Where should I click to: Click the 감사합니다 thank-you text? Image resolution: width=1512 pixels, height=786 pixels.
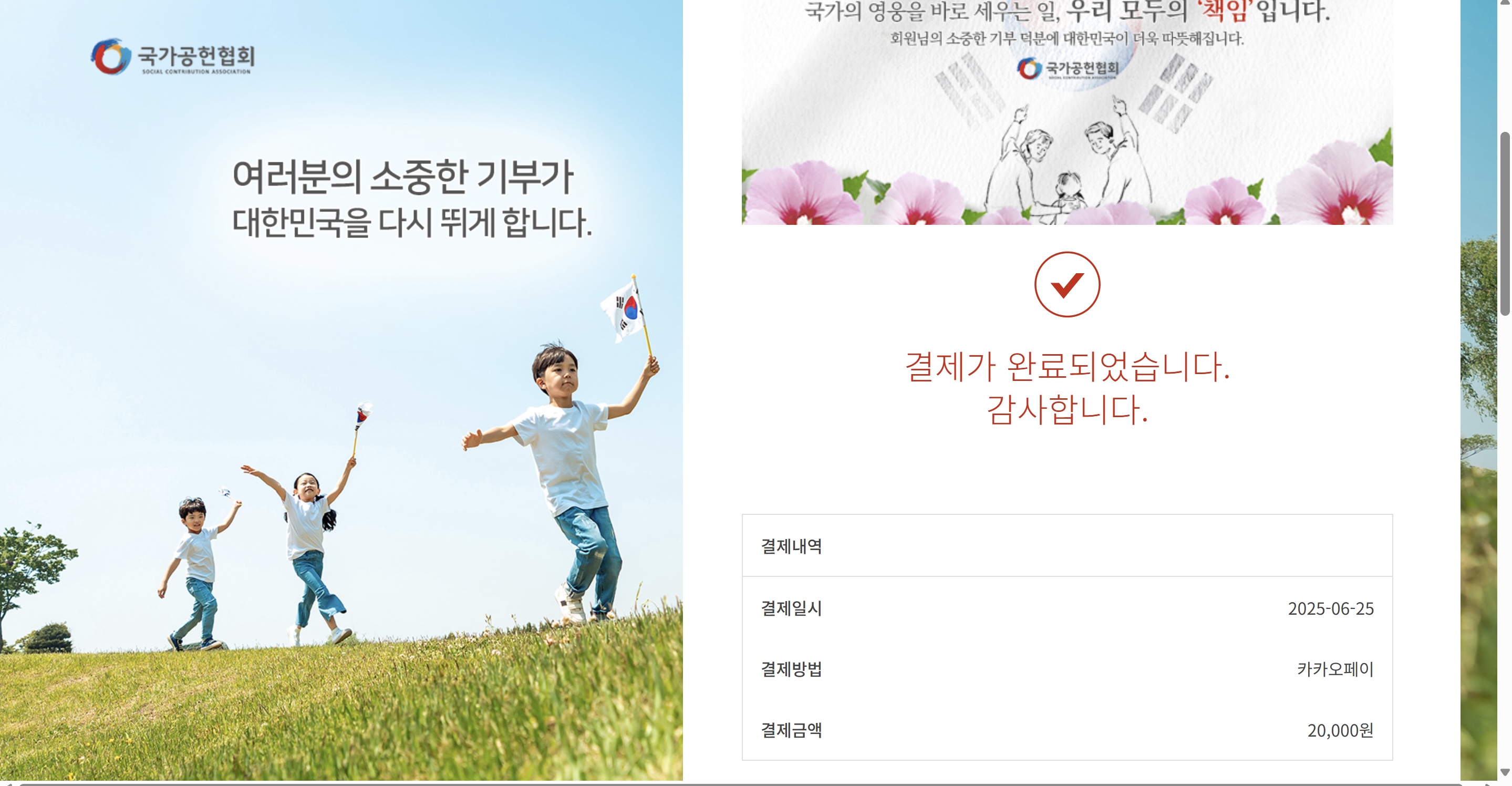tap(1066, 409)
